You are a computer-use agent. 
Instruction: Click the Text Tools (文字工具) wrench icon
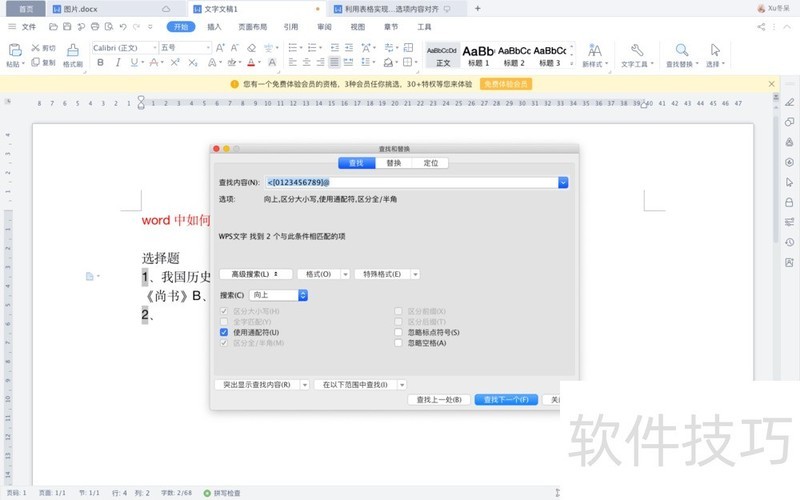(636, 50)
